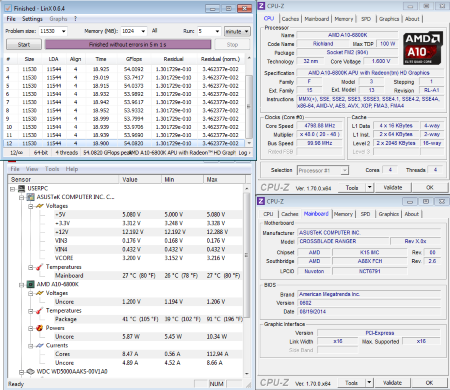
Task: Open the LinX question mark help menu
Action: (75, 19)
